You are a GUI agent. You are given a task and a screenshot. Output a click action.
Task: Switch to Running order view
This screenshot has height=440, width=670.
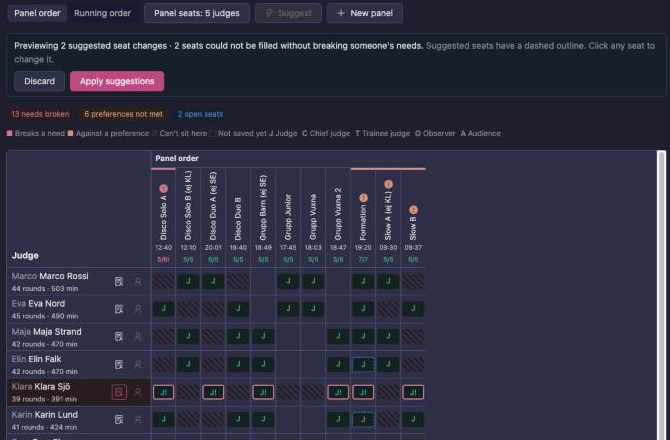click(103, 13)
